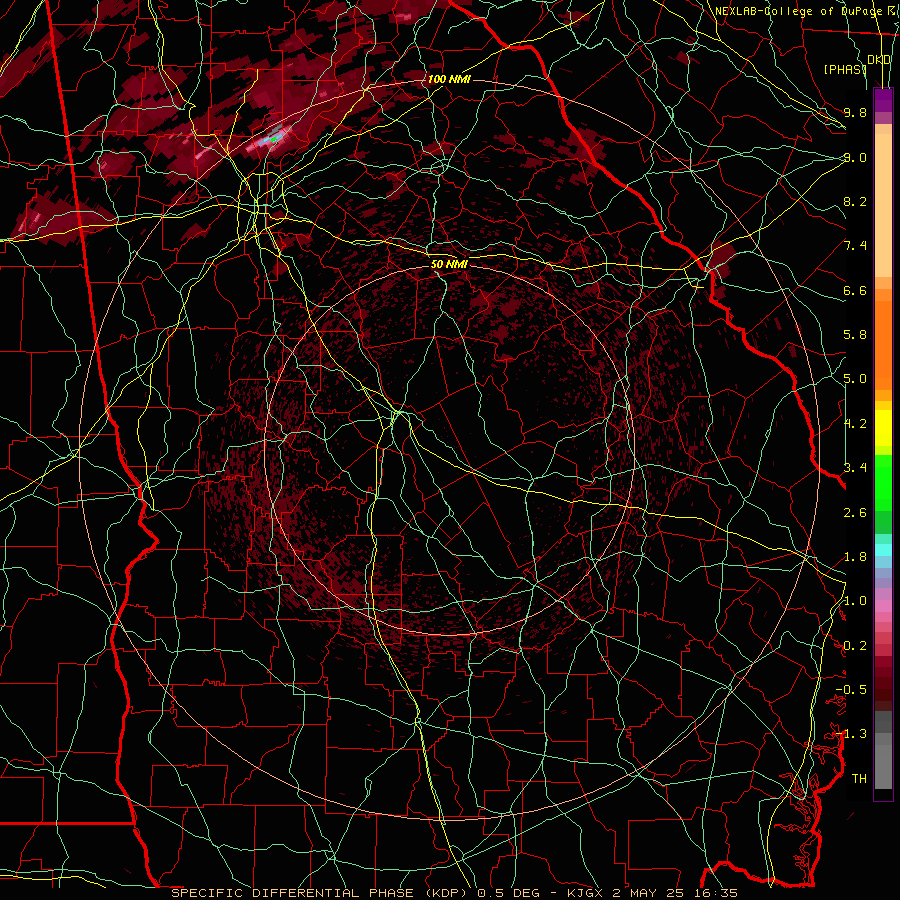Select the 9.8 value on the color scale

(855, 112)
